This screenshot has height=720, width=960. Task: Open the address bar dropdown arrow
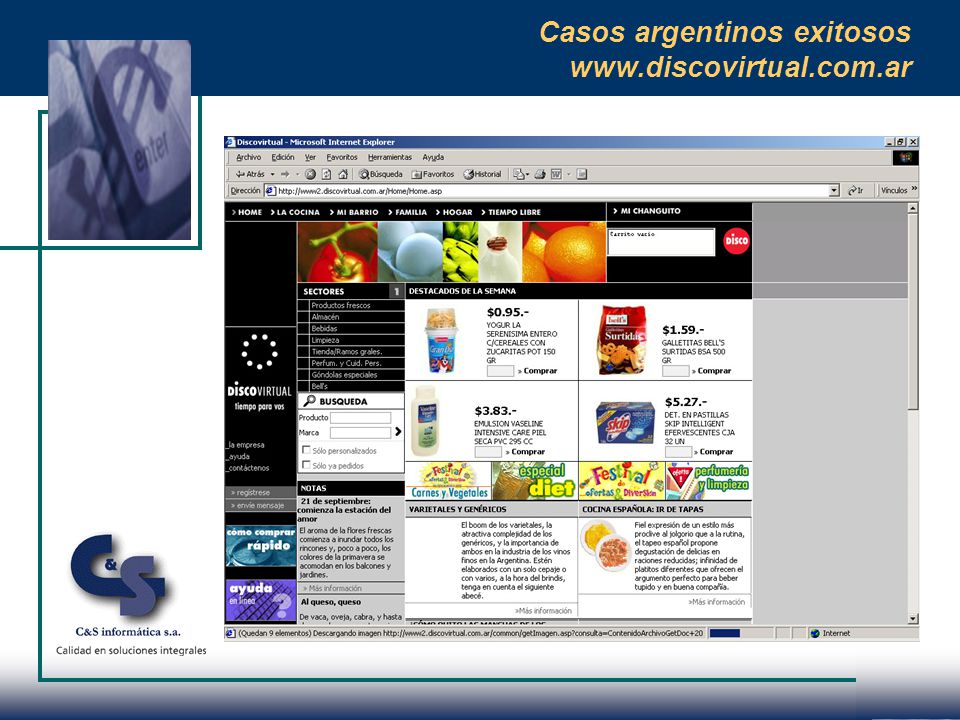pyautogui.click(x=834, y=191)
